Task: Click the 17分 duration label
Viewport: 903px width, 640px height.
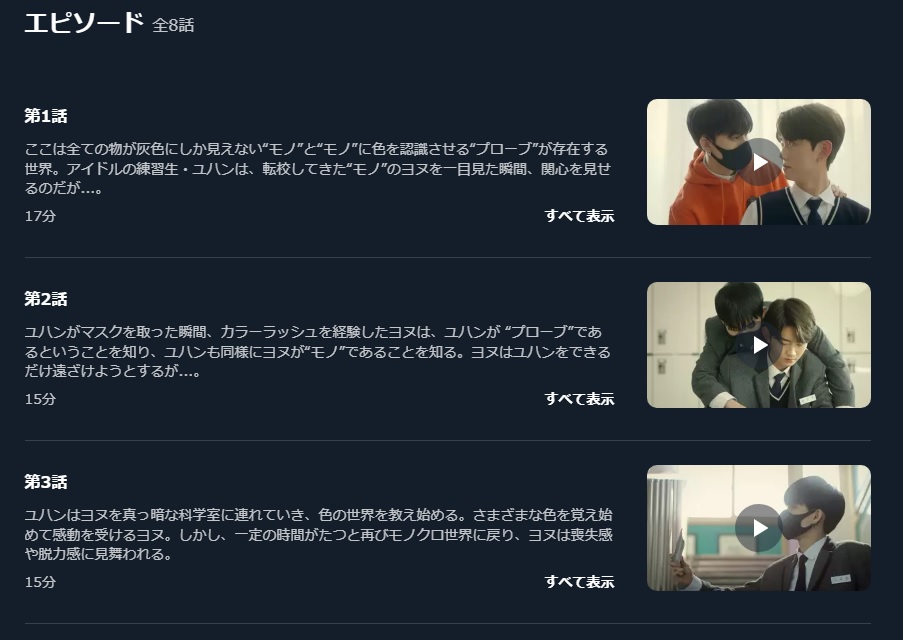Action: (40, 216)
